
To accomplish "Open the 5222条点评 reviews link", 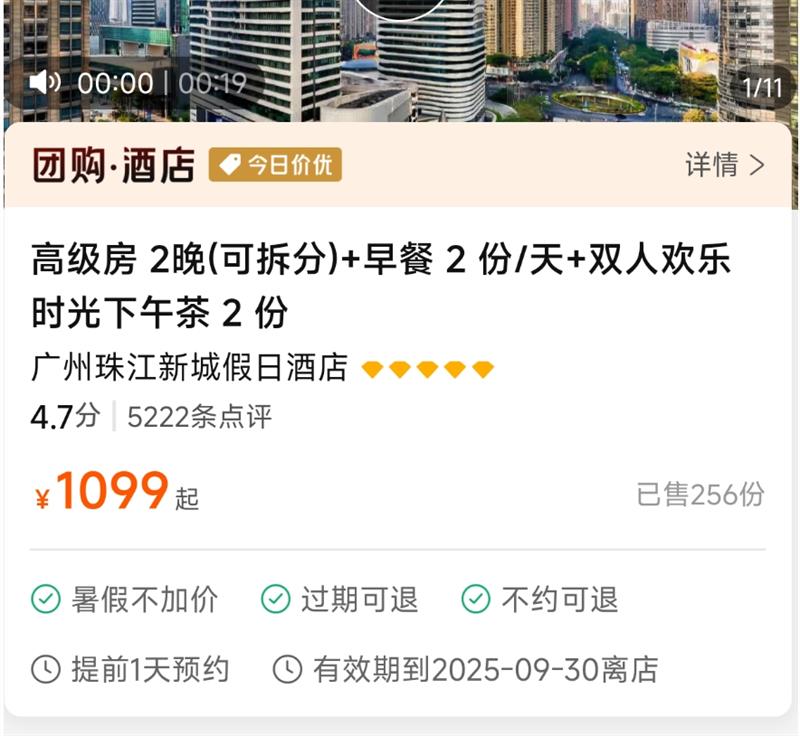I will (x=199, y=417).
